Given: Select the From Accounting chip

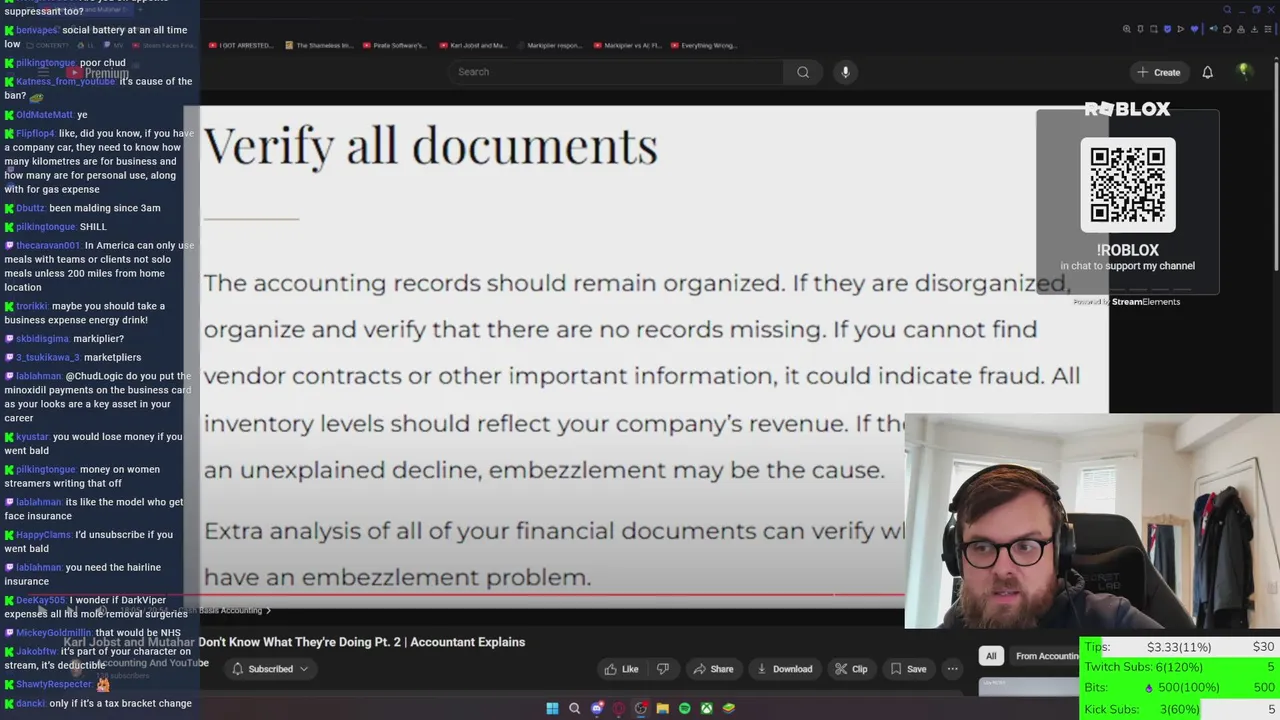Looking at the screenshot, I should (x=1046, y=656).
